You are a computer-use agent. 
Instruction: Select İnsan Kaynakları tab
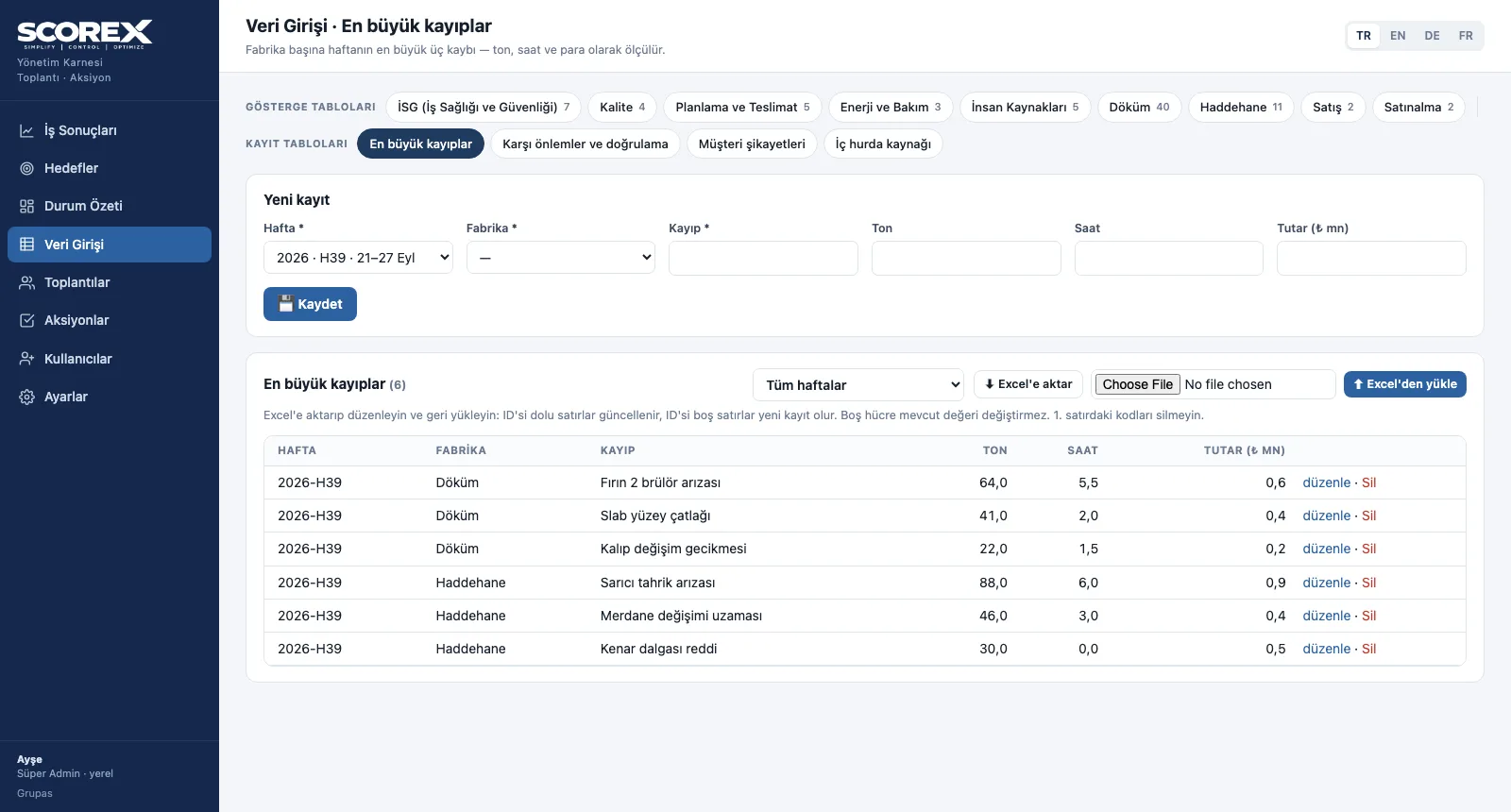pos(1025,108)
